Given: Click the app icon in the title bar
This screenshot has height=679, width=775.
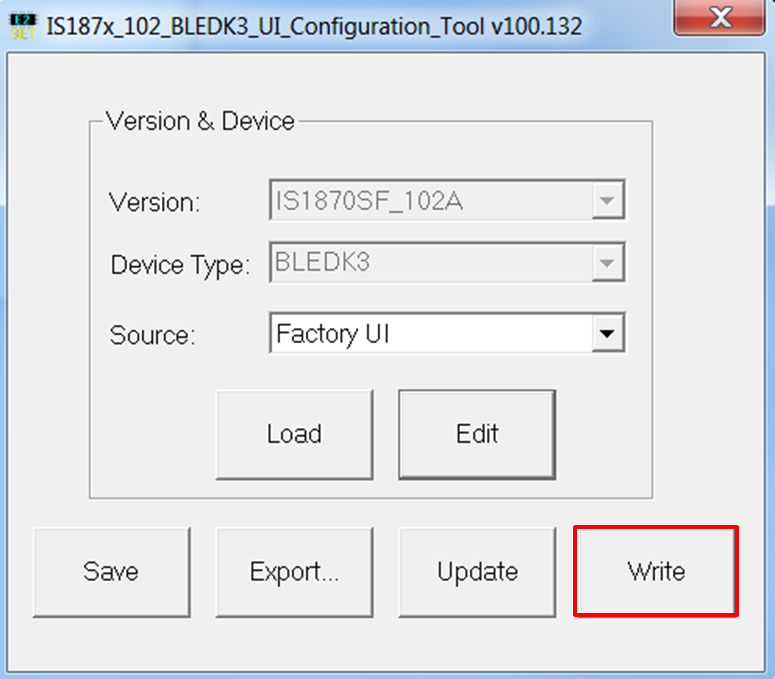Looking at the screenshot, I should click(x=21, y=25).
